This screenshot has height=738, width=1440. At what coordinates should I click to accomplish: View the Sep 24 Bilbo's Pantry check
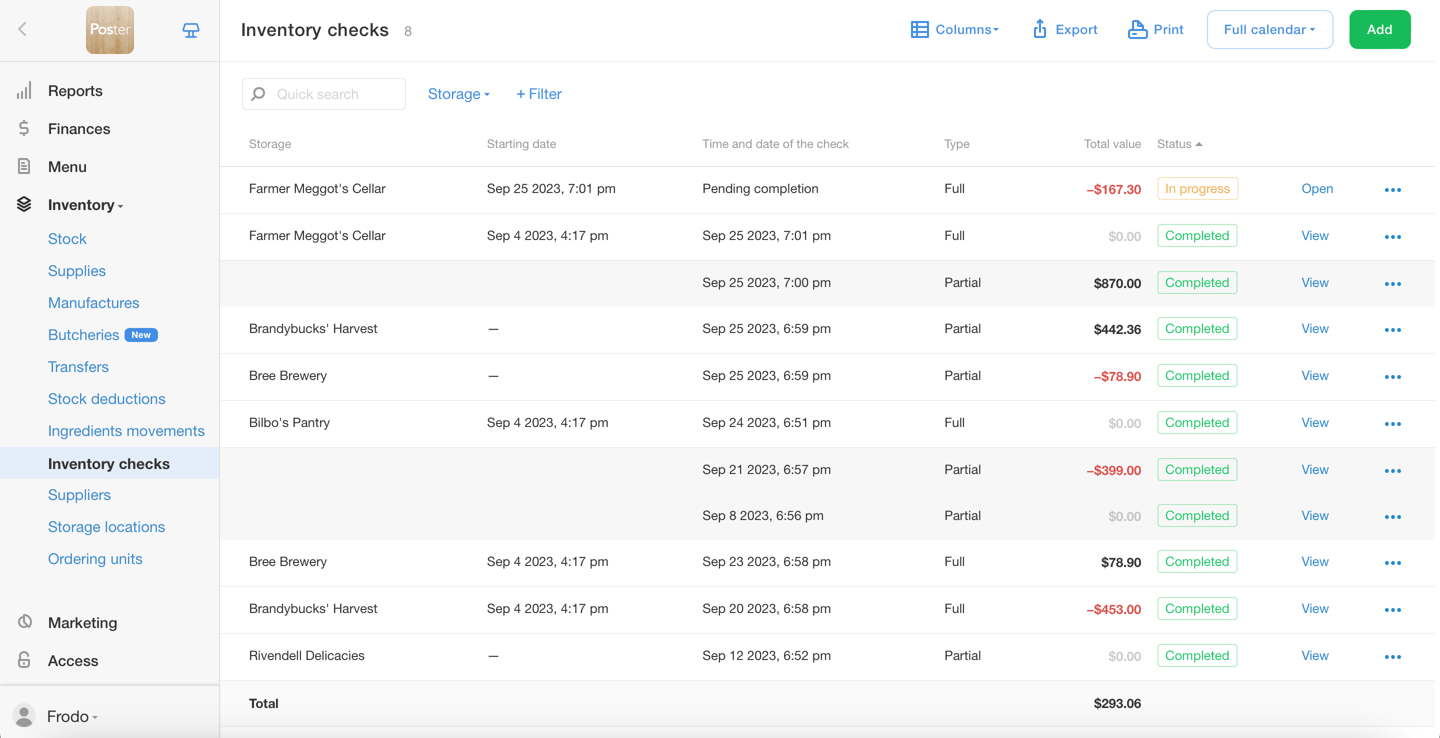click(1315, 423)
